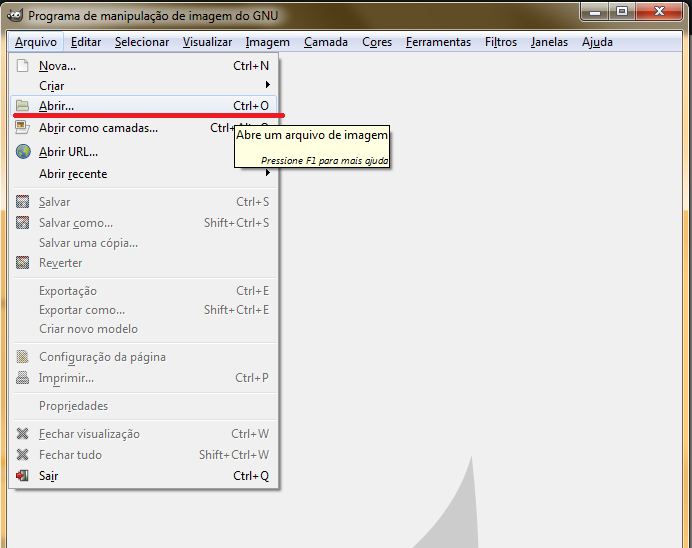Close the GIMP window
The height and width of the screenshot is (548, 692).
659,11
